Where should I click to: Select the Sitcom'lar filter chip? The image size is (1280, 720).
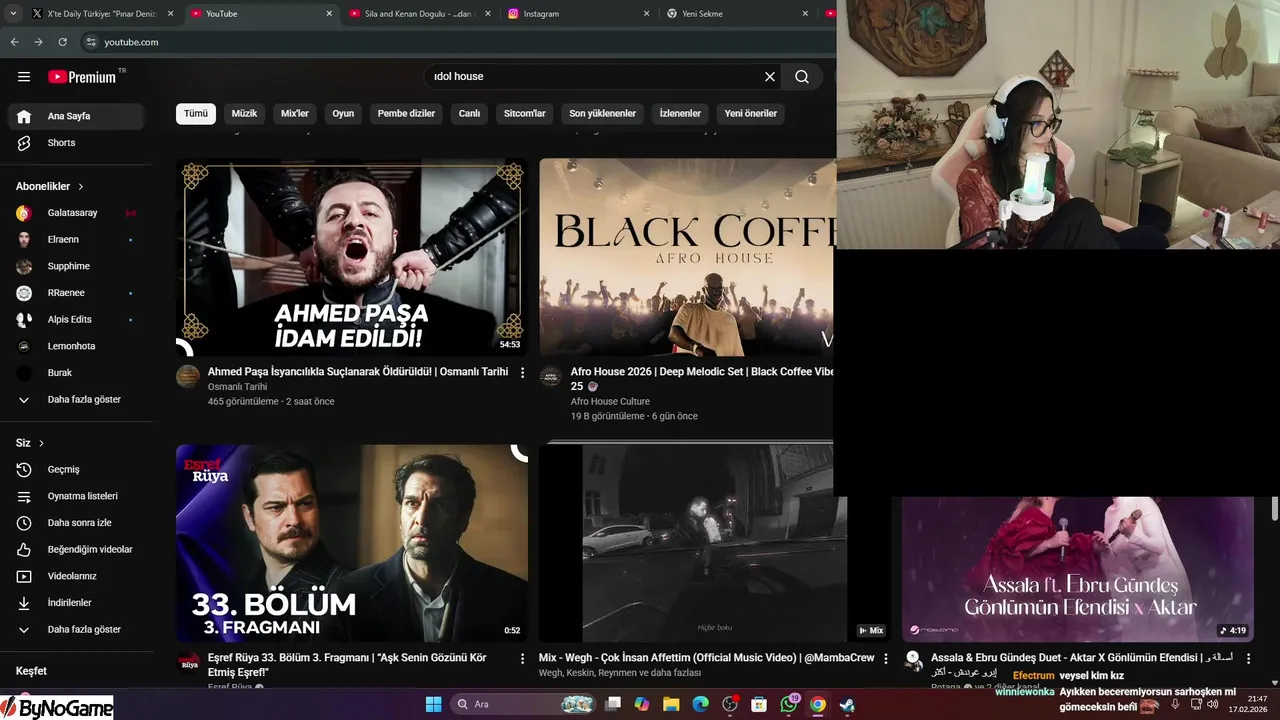(x=525, y=114)
